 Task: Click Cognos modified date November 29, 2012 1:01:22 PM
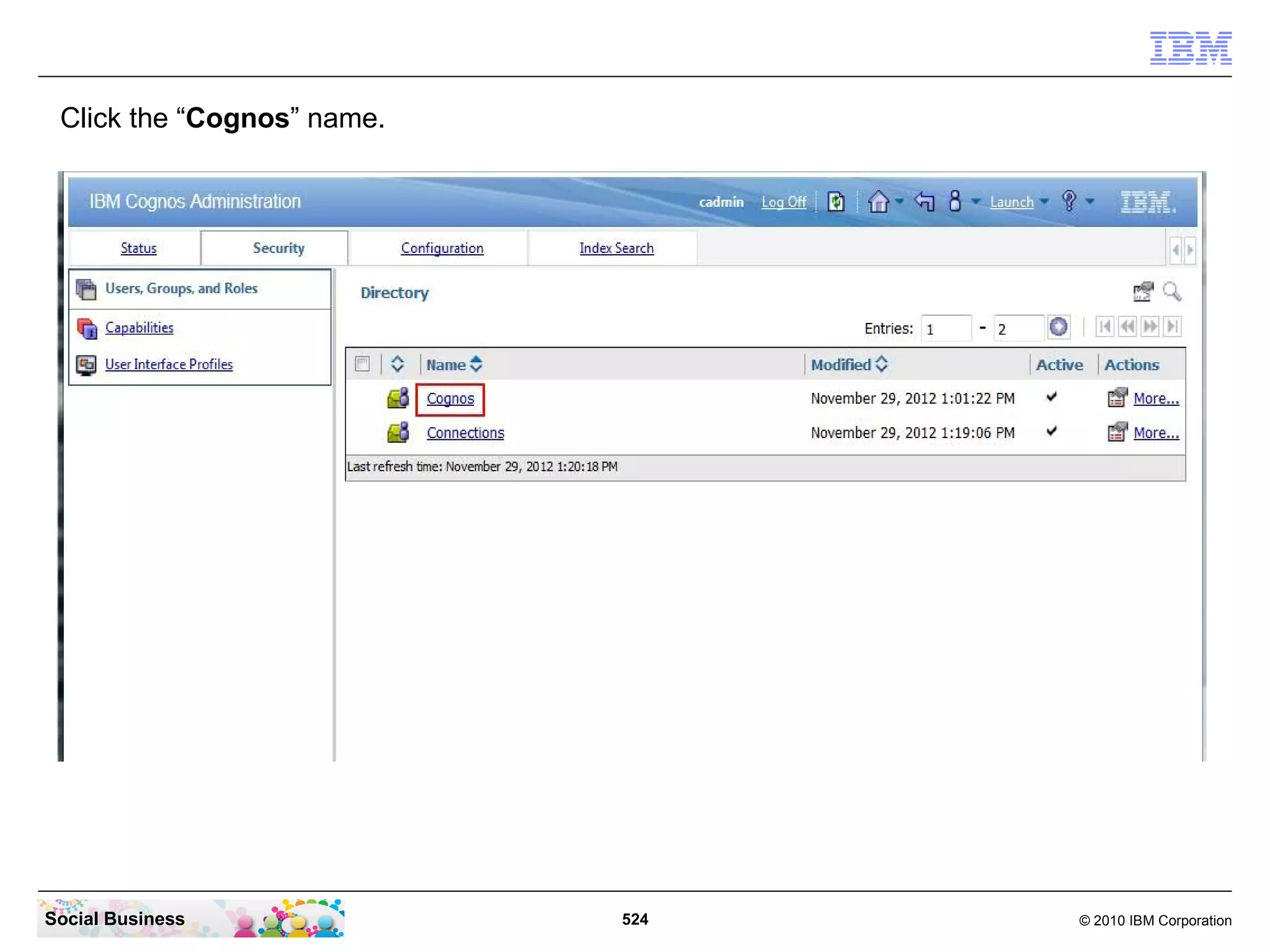pyautogui.click(x=913, y=399)
